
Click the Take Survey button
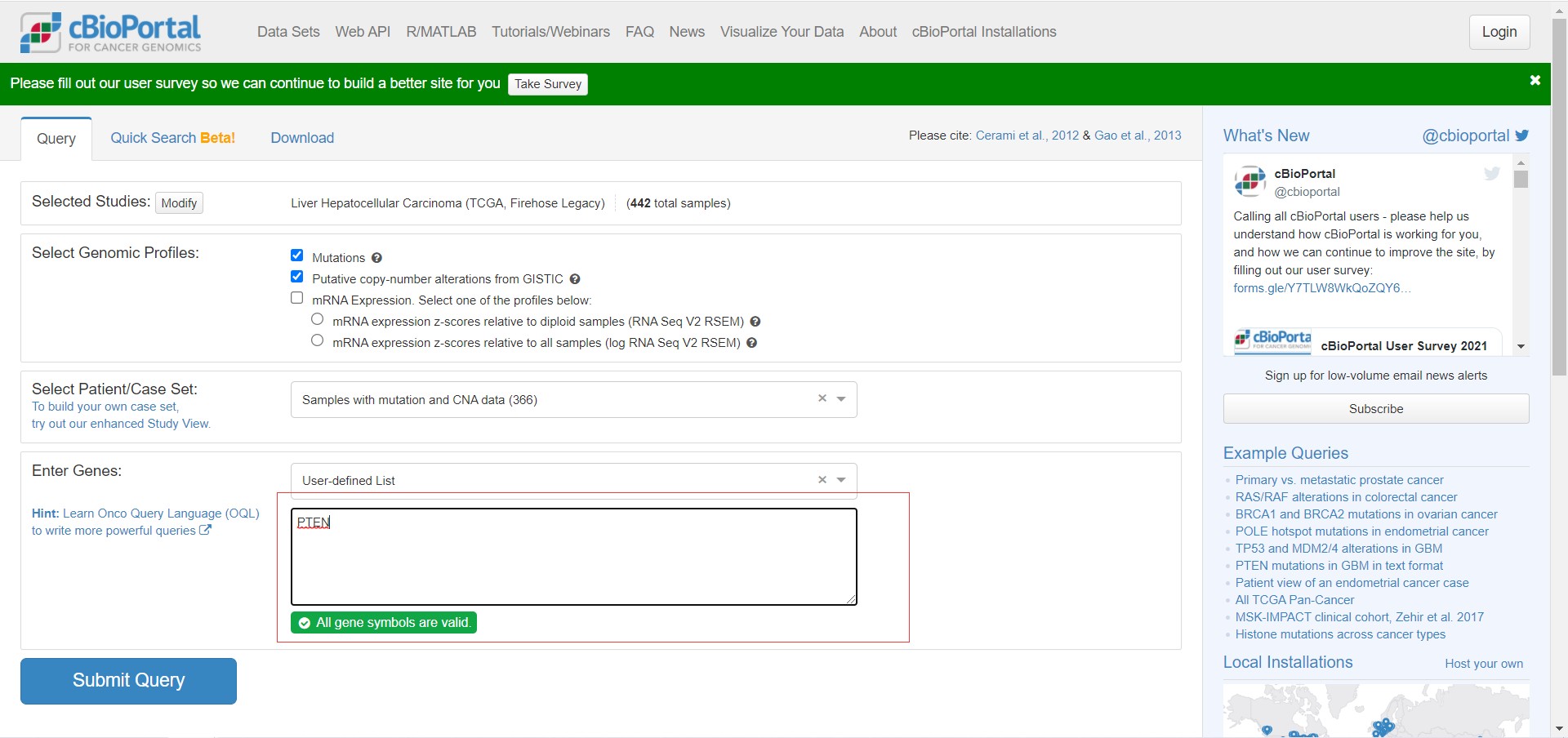click(548, 84)
